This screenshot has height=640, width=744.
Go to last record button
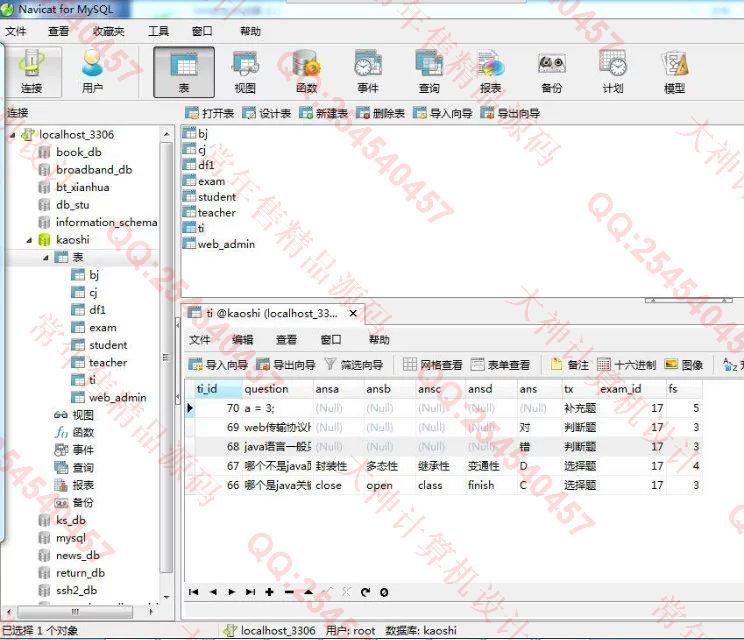point(251,592)
